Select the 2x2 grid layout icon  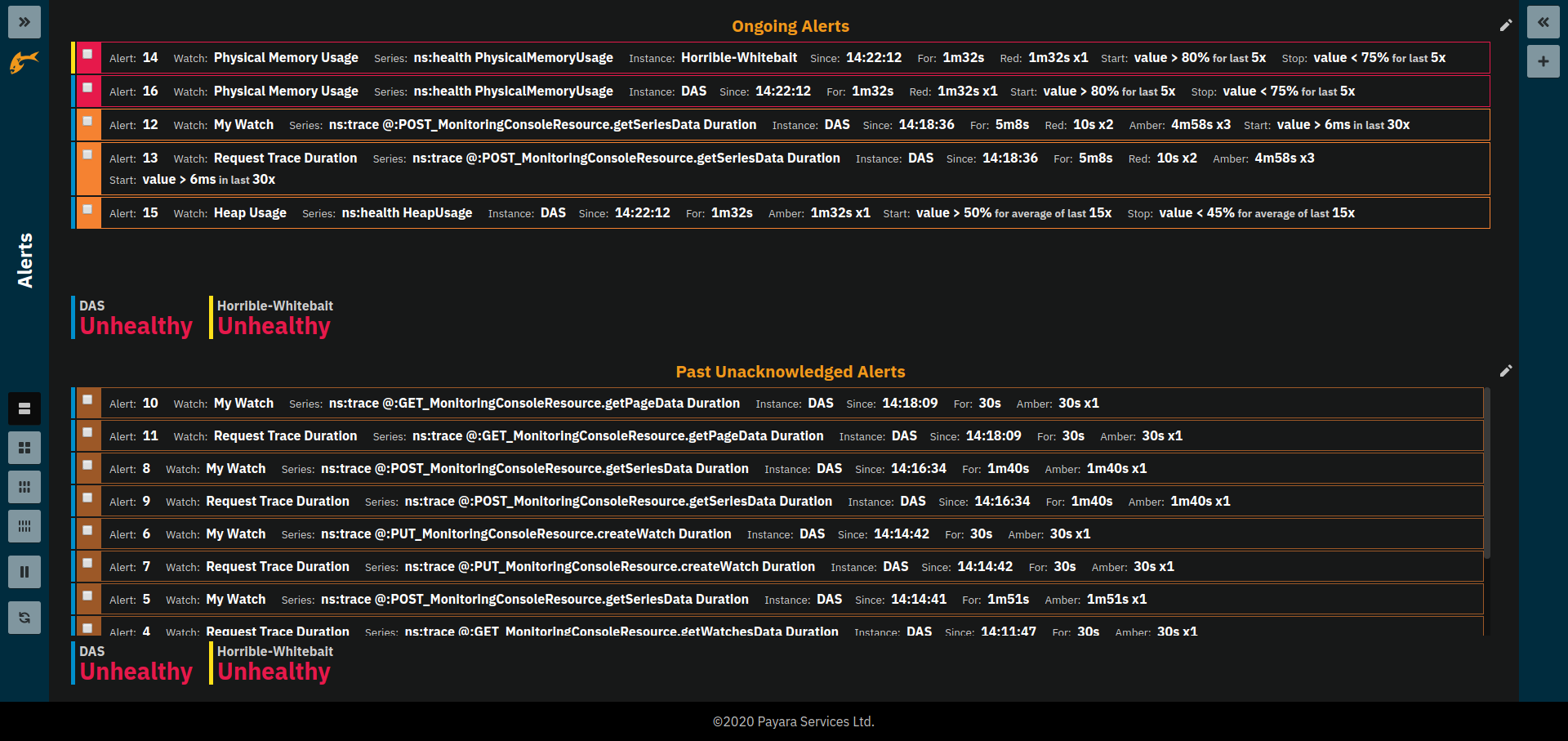tap(24, 448)
